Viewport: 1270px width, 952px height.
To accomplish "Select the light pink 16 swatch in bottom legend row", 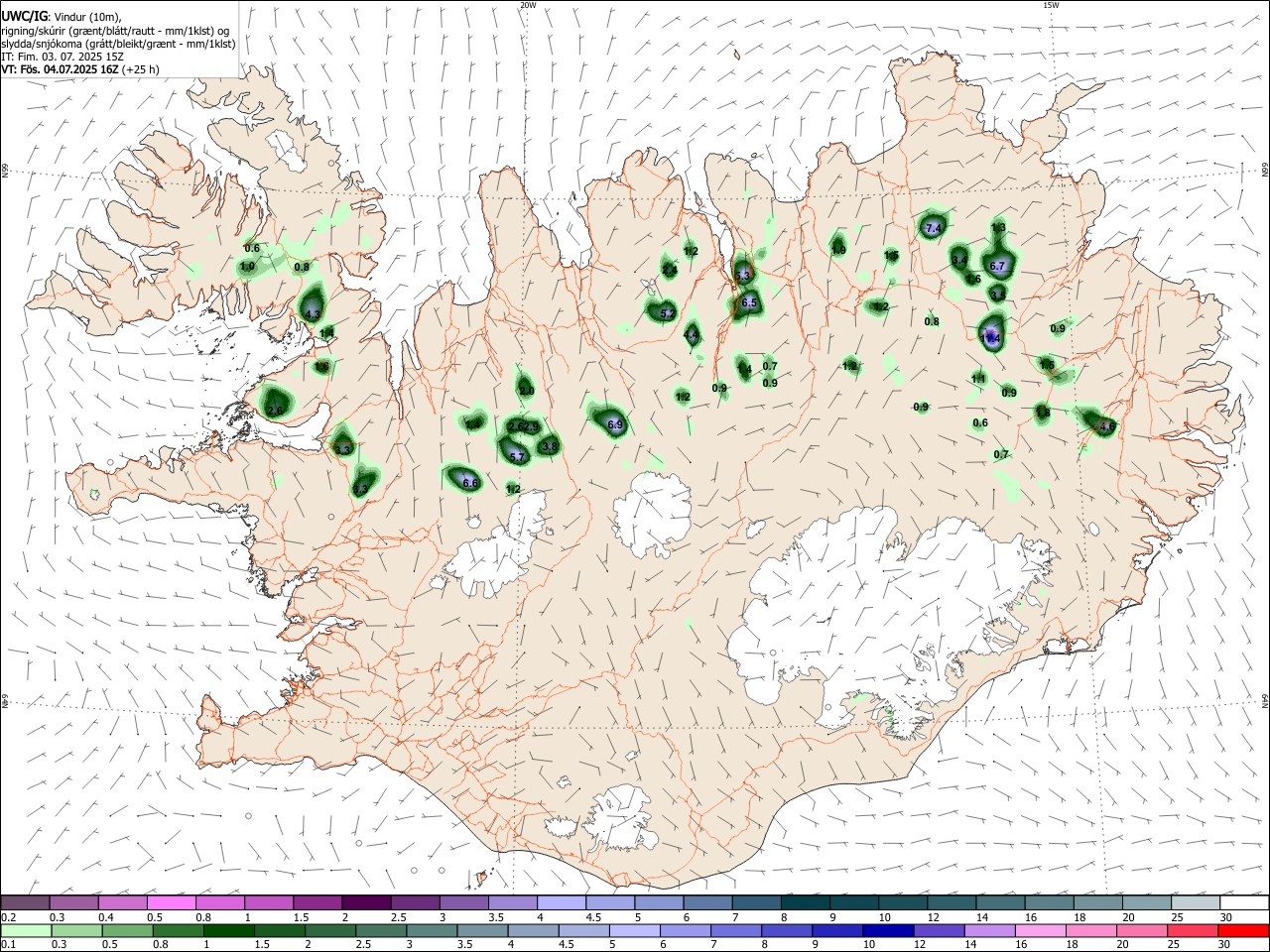I will [x=1041, y=931].
